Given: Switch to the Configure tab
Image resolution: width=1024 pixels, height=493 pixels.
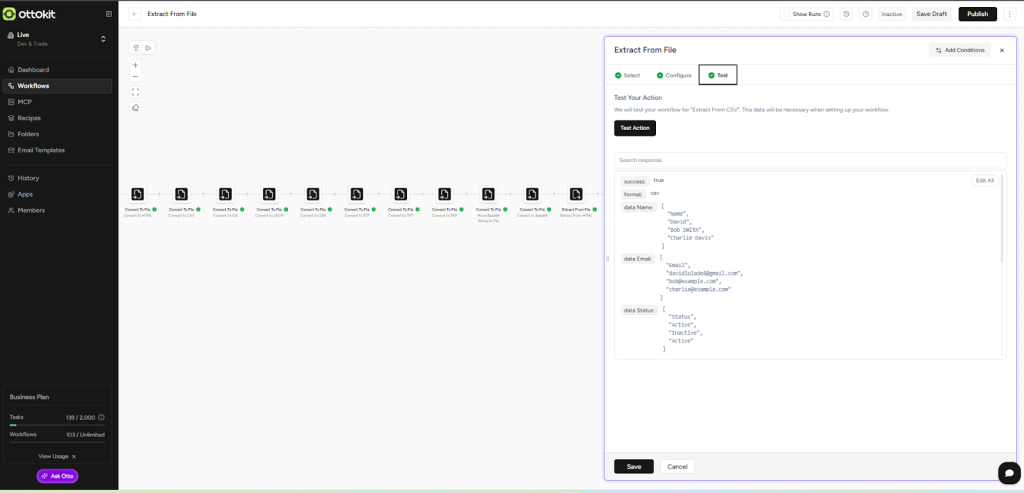Looking at the screenshot, I should (674, 75).
